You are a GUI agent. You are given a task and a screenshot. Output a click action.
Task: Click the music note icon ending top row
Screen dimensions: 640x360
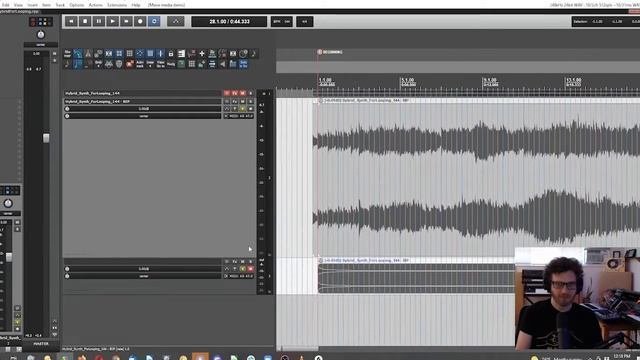(253, 53)
